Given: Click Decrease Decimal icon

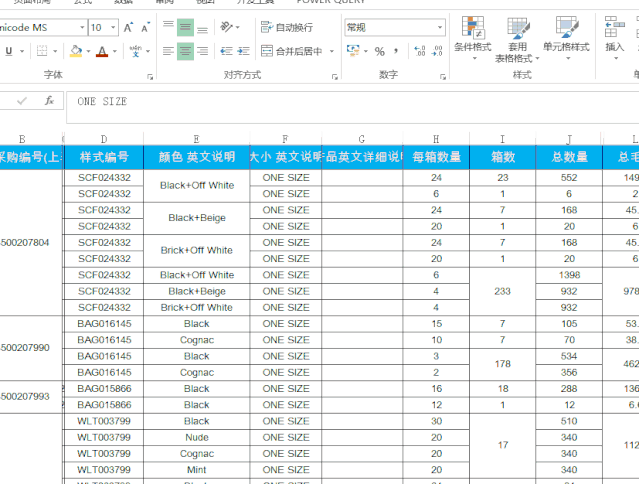Looking at the screenshot, I should click(x=437, y=51).
